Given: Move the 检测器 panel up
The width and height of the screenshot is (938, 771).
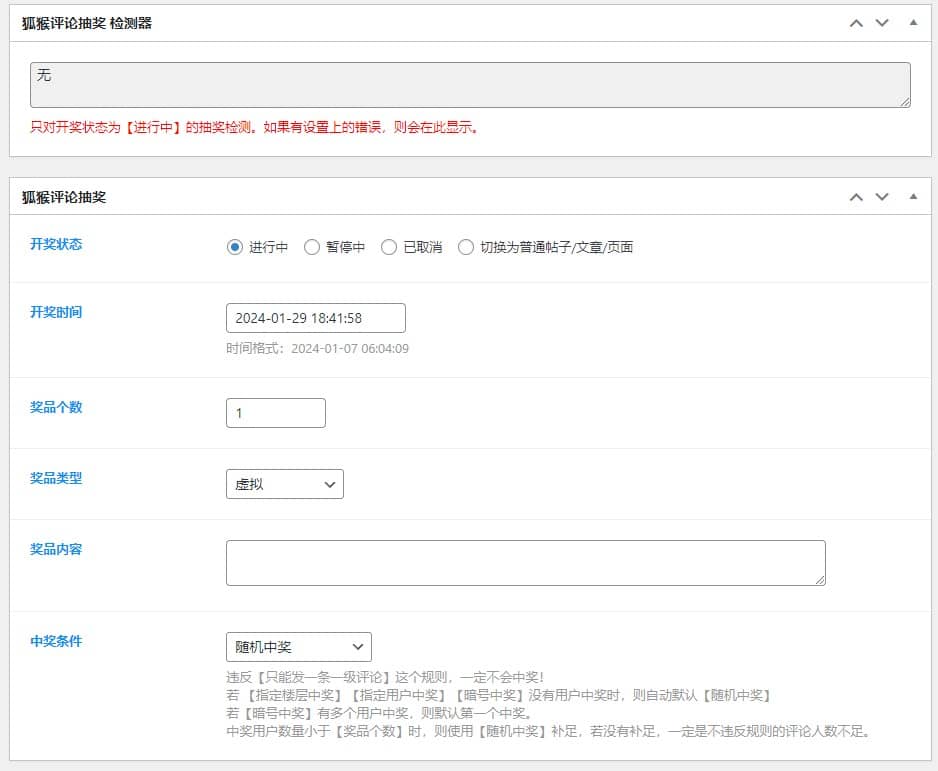Looking at the screenshot, I should click(856, 22).
